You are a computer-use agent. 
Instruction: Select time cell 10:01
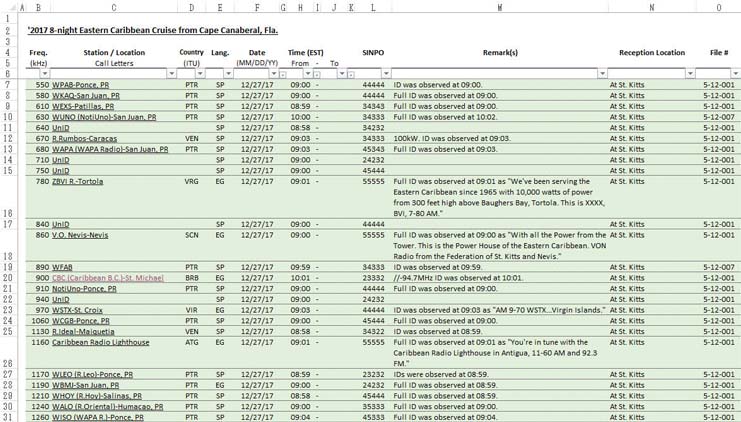[300, 278]
